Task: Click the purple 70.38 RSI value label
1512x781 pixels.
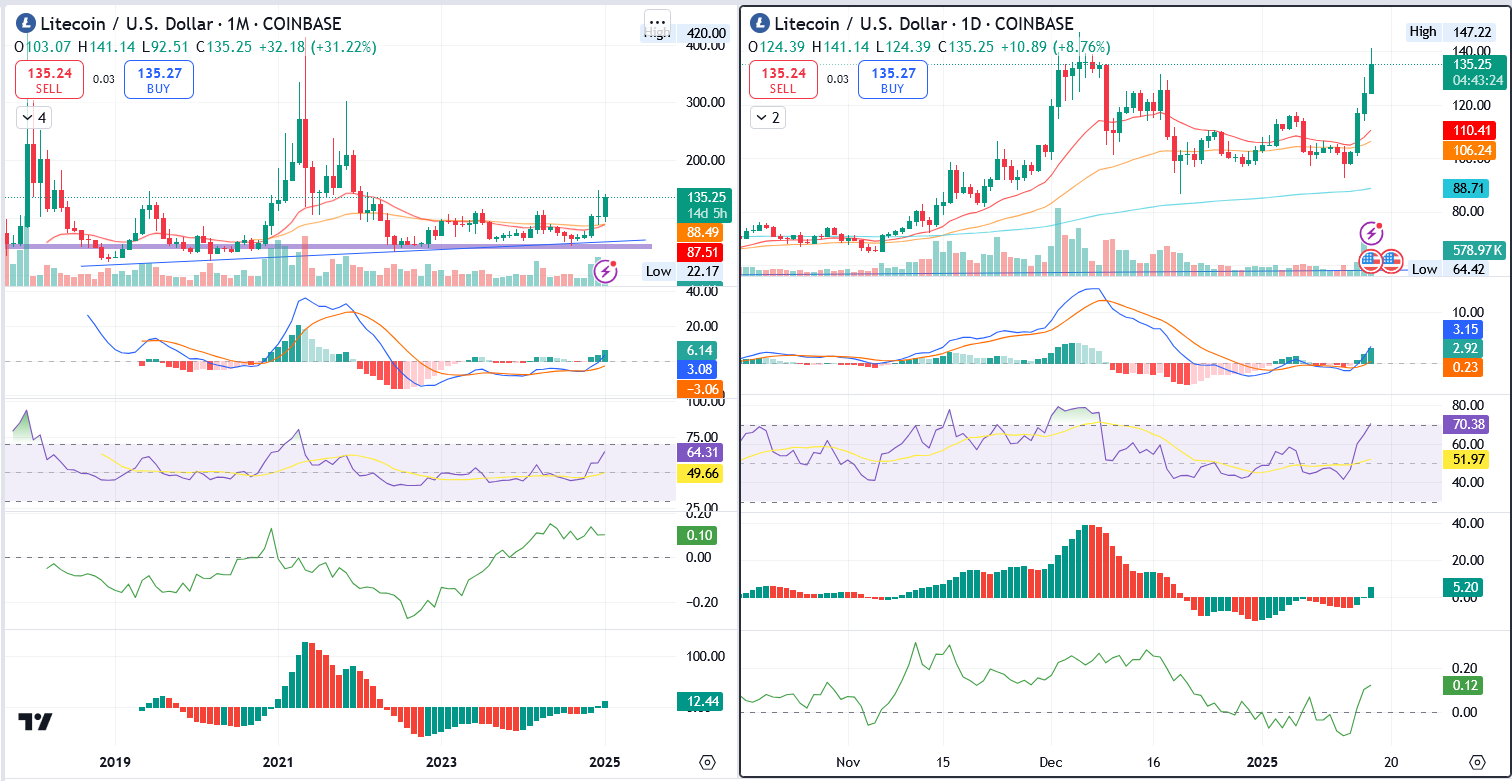Action: coord(1465,425)
